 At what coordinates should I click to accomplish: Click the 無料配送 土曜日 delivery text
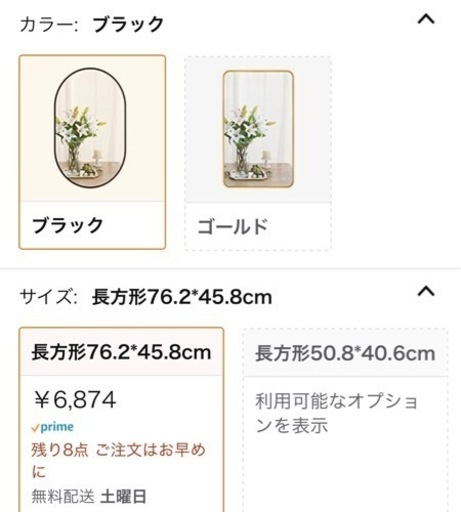click(x=89, y=496)
